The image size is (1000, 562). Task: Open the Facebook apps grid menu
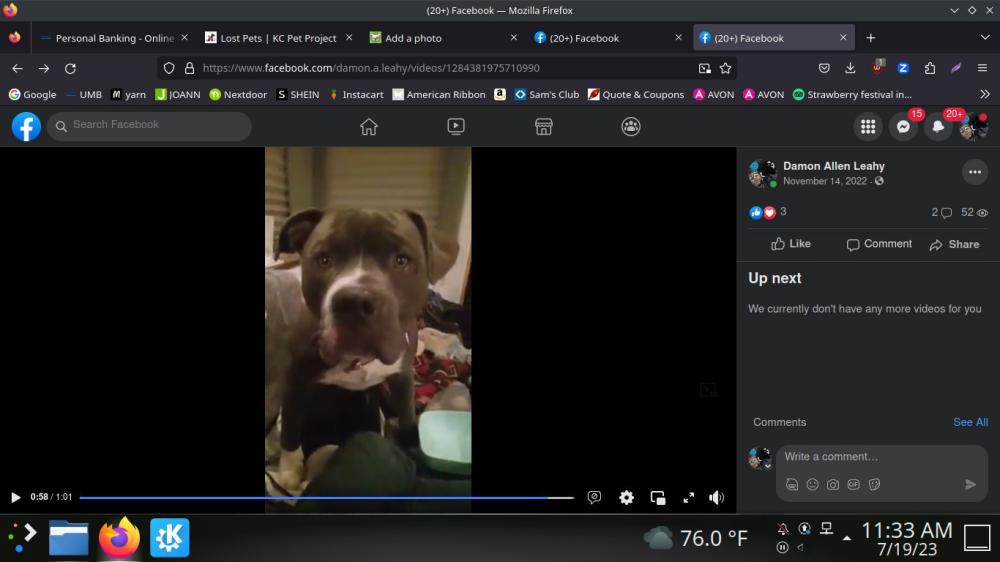868,127
